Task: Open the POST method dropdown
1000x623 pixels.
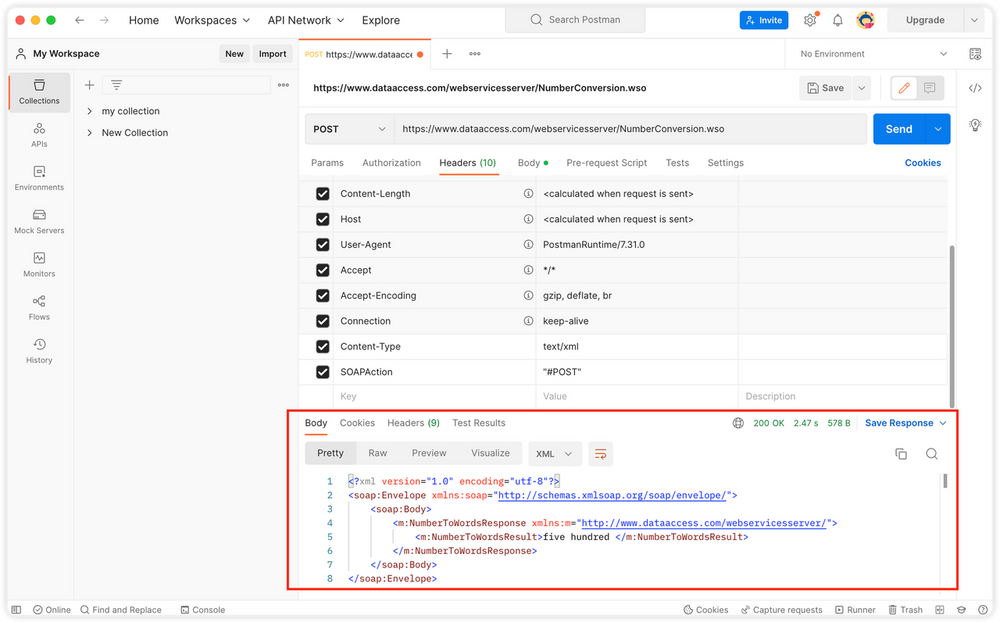Action: pos(349,129)
